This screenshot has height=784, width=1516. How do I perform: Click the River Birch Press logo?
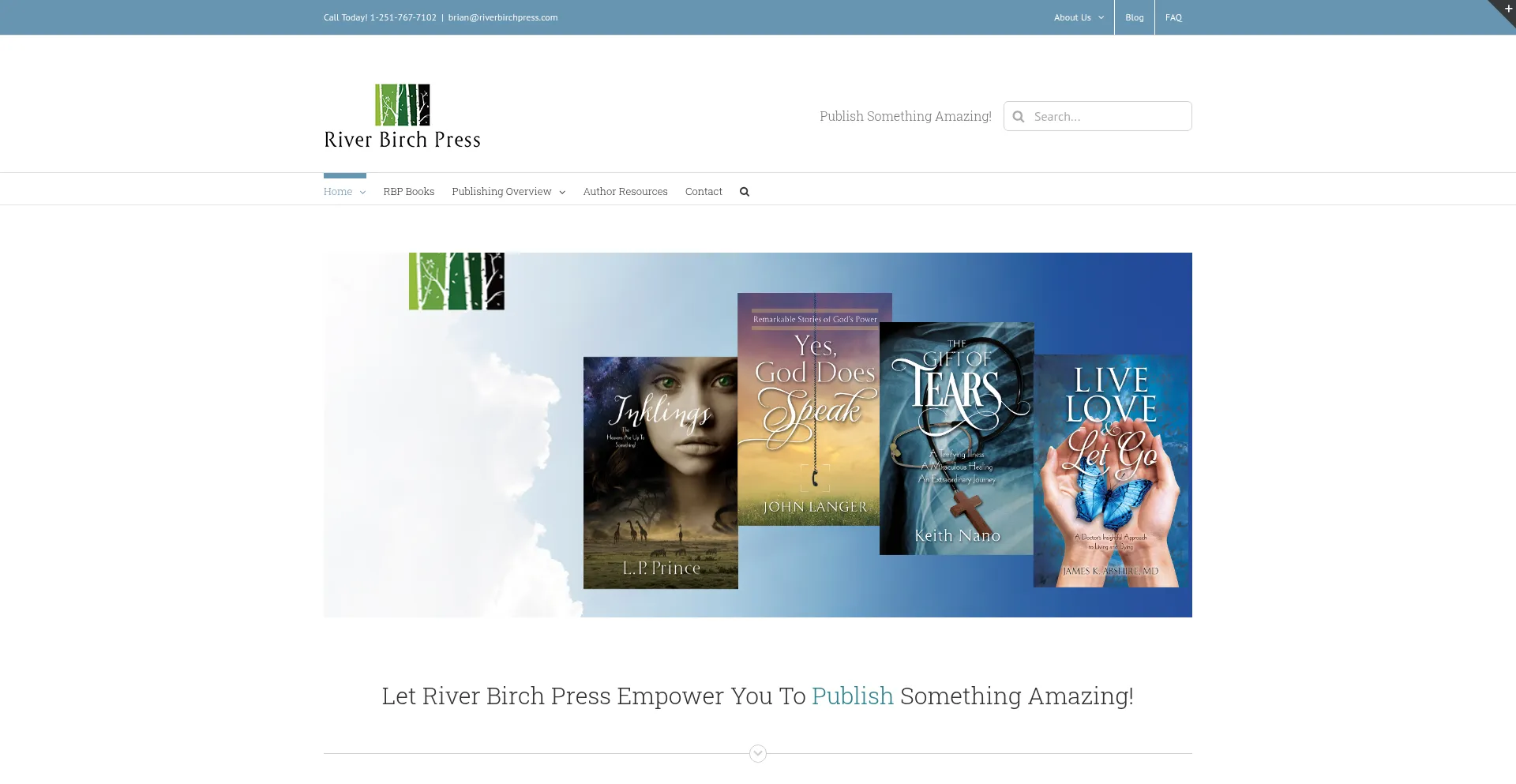point(402,117)
